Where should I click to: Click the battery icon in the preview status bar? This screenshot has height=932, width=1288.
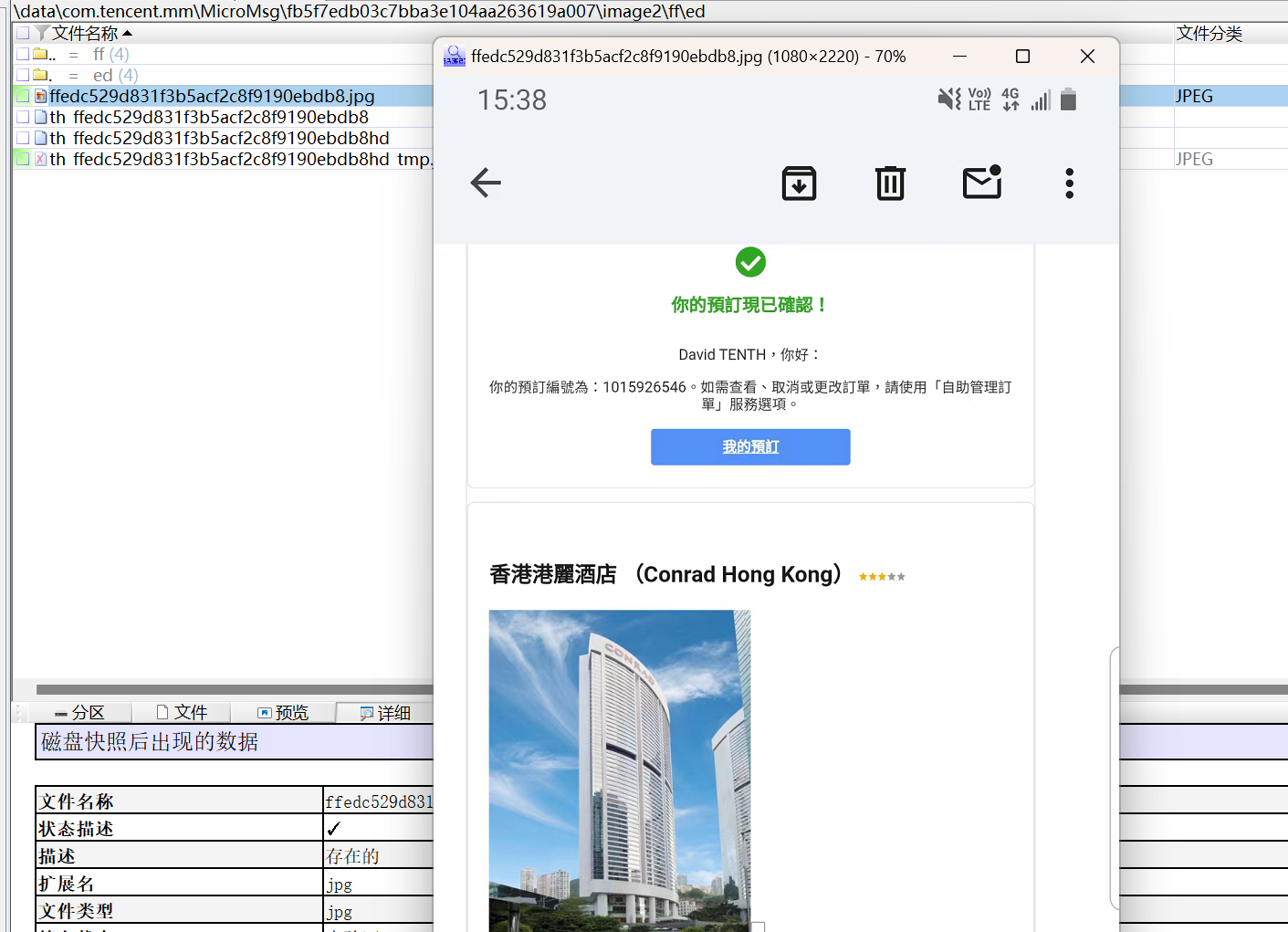[1069, 99]
